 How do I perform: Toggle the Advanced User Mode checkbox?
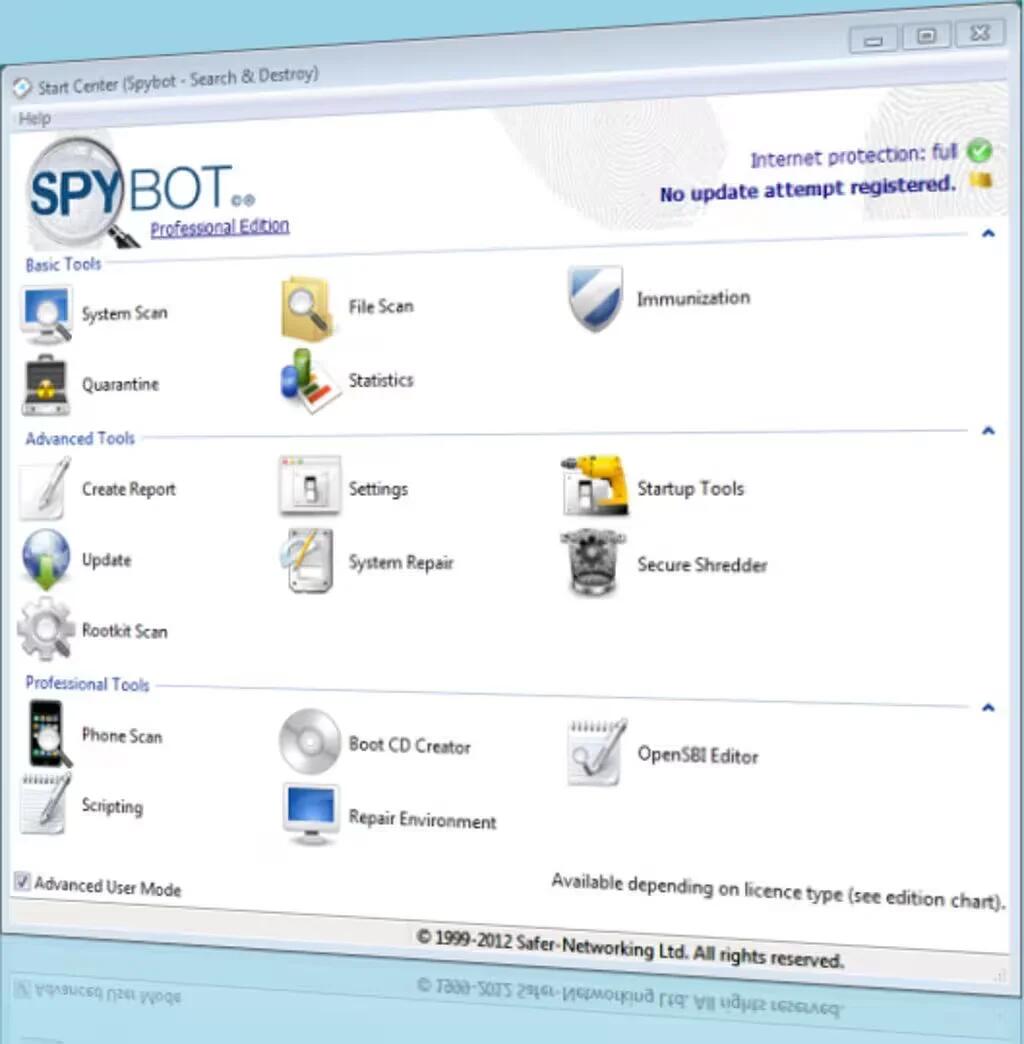pos(22,882)
